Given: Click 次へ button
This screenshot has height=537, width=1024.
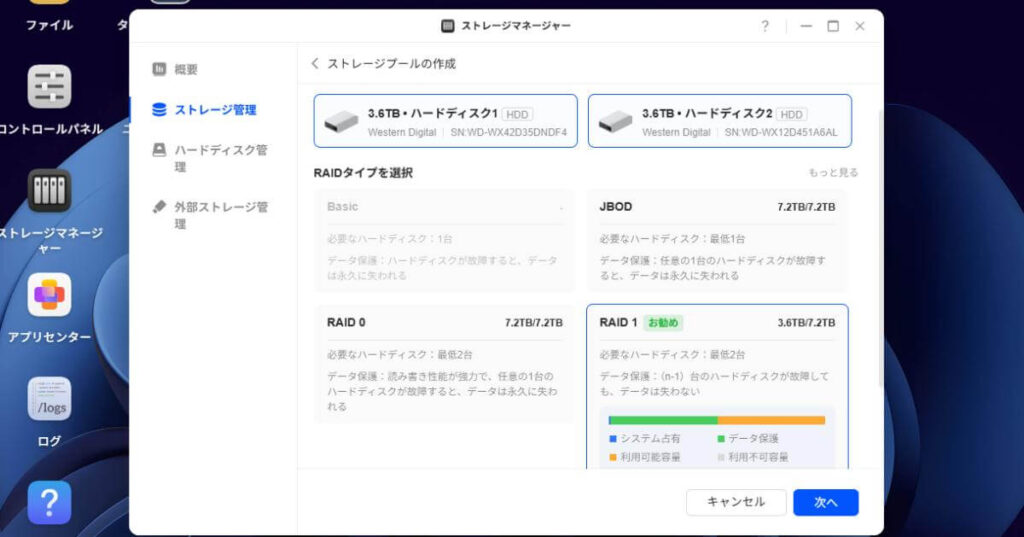Looking at the screenshot, I should tap(825, 502).
